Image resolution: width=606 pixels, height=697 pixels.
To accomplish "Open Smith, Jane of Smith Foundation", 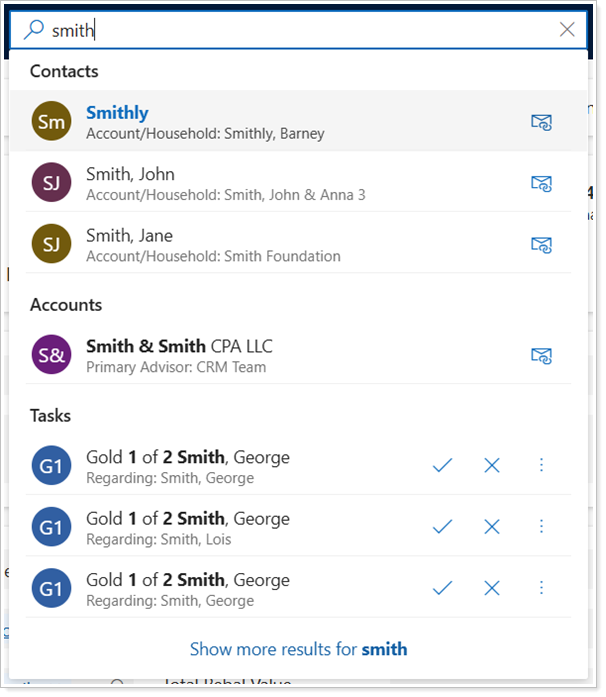I will (x=130, y=236).
